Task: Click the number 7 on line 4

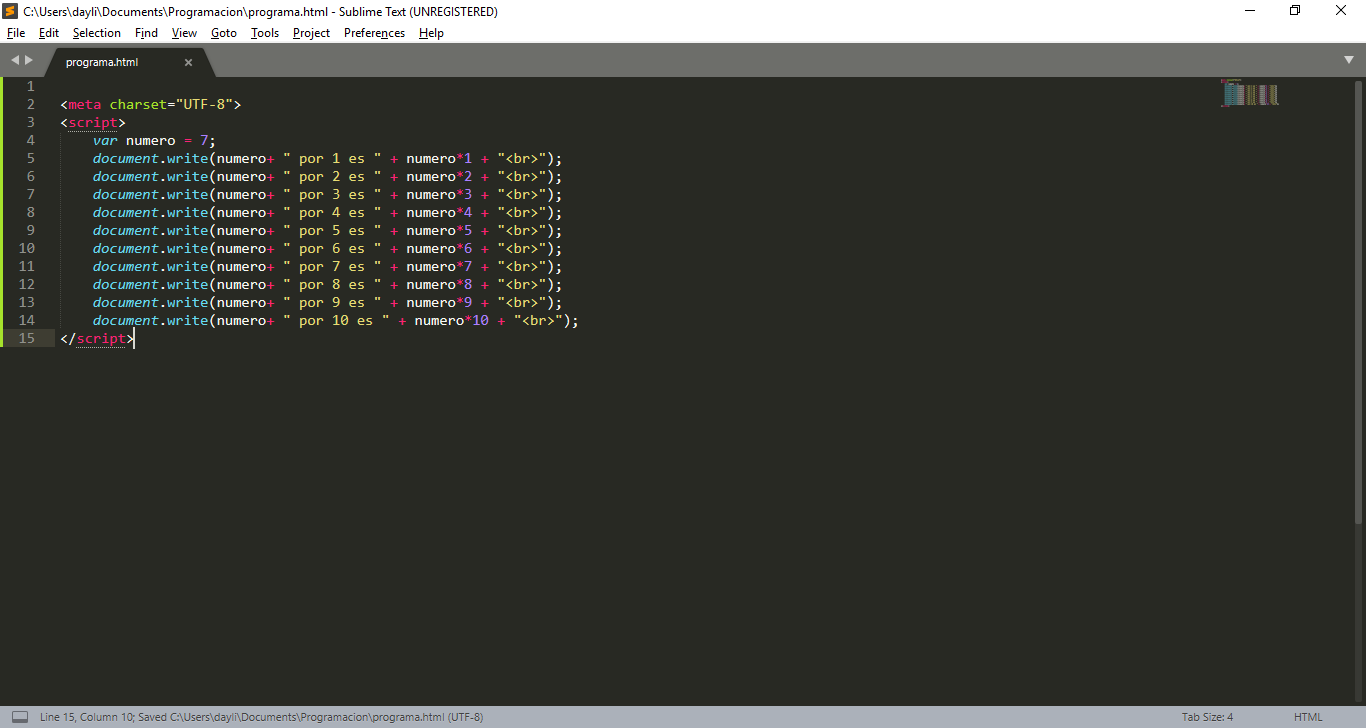Action: (x=204, y=140)
